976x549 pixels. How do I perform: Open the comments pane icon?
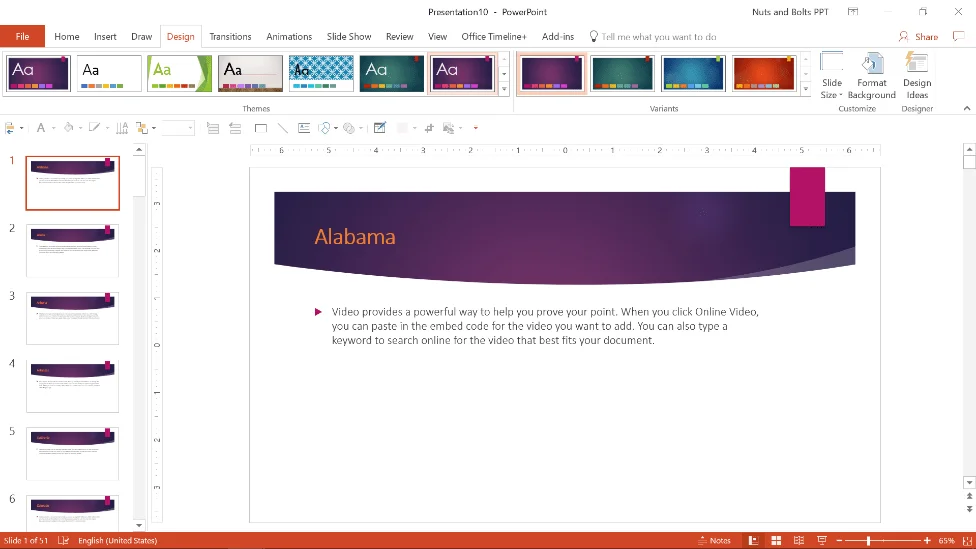[959, 37]
